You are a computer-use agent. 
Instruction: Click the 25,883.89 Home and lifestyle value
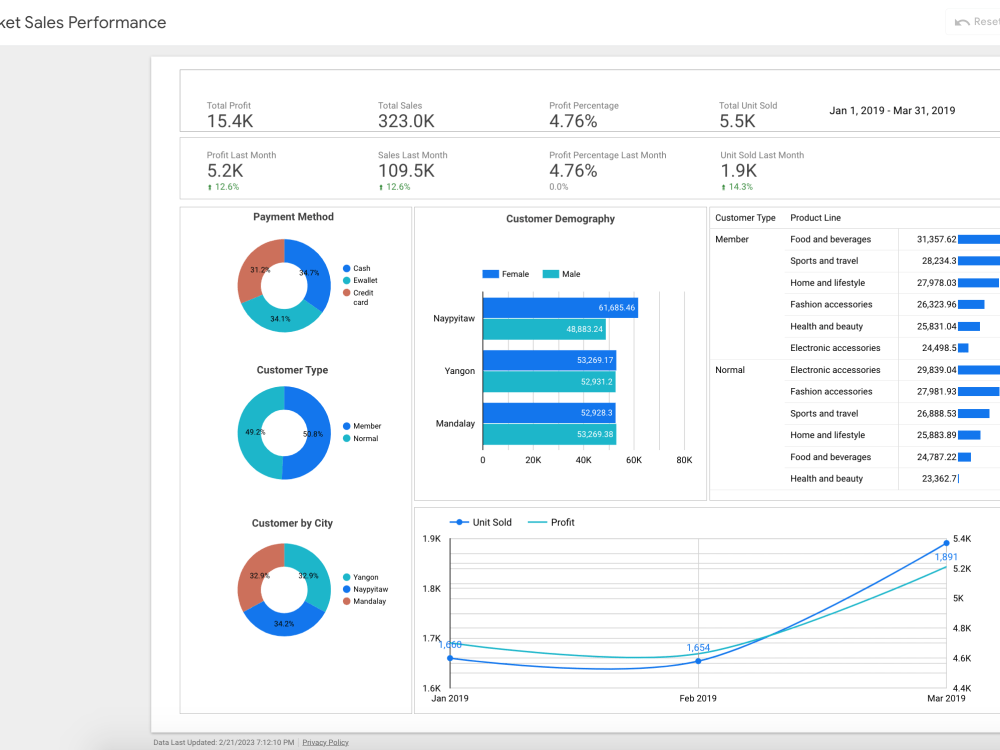[x=936, y=435]
